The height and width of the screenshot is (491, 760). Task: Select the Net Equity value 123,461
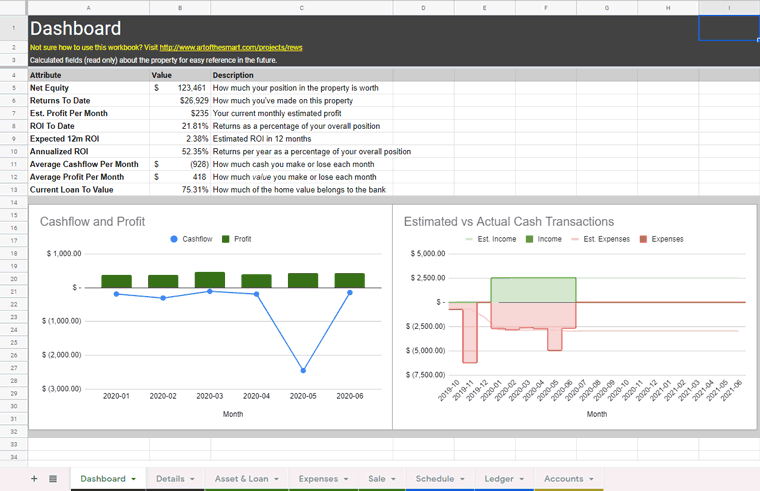[180, 88]
